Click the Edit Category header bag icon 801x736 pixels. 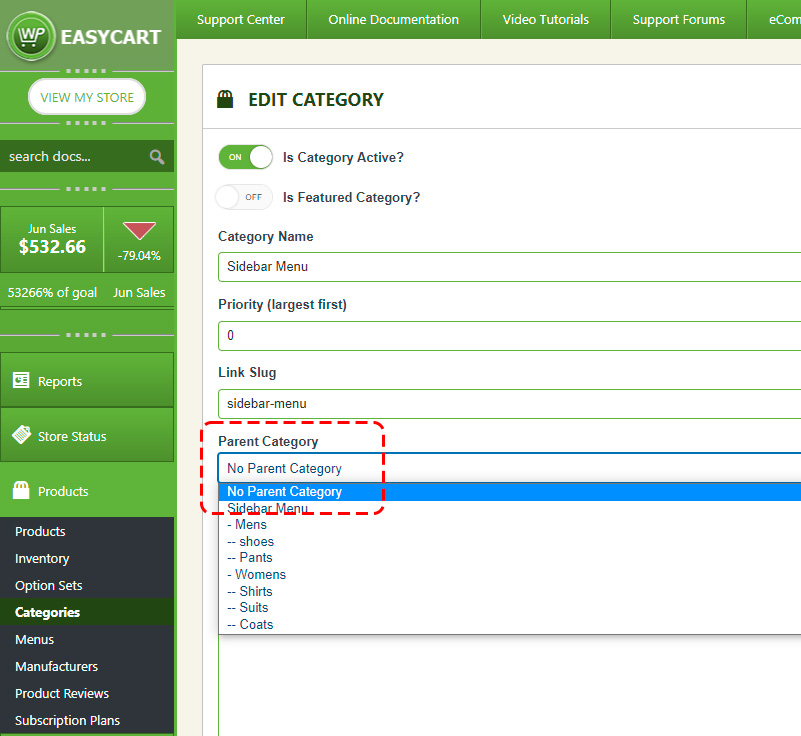click(x=226, y=99)
